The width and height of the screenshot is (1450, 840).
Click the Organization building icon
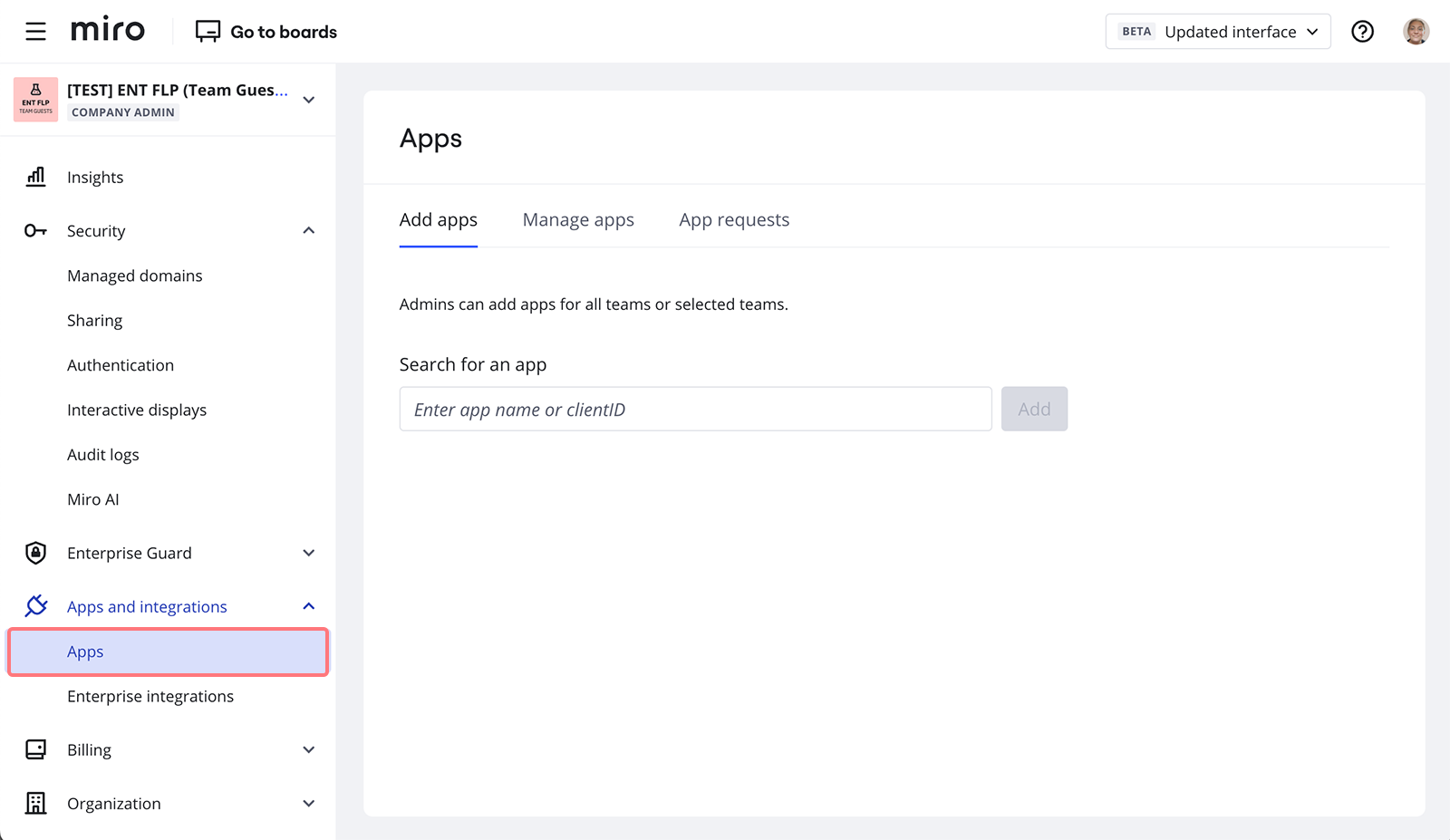click(x=35, y=803)
